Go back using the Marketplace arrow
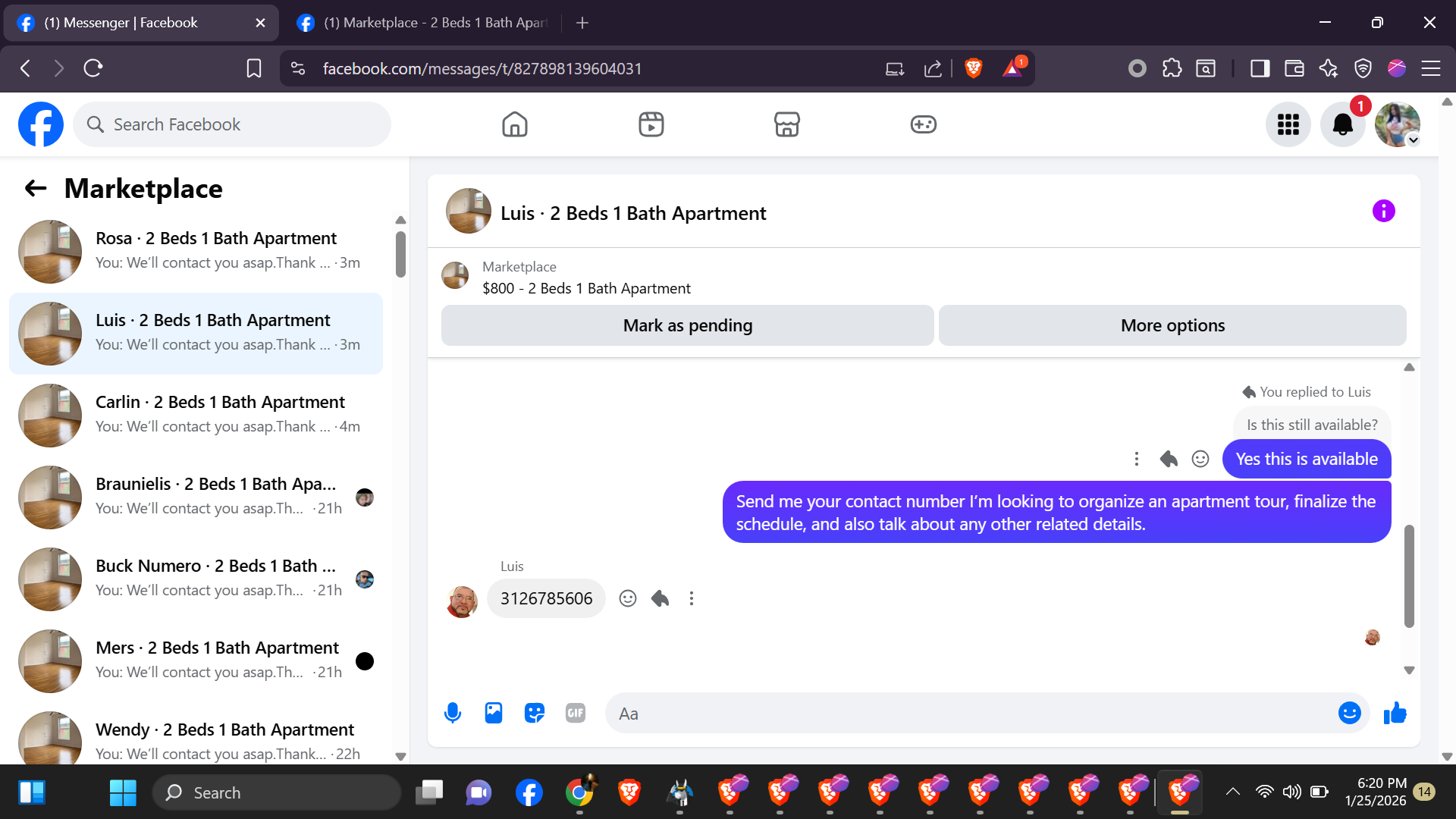 [x=36, y=188]
